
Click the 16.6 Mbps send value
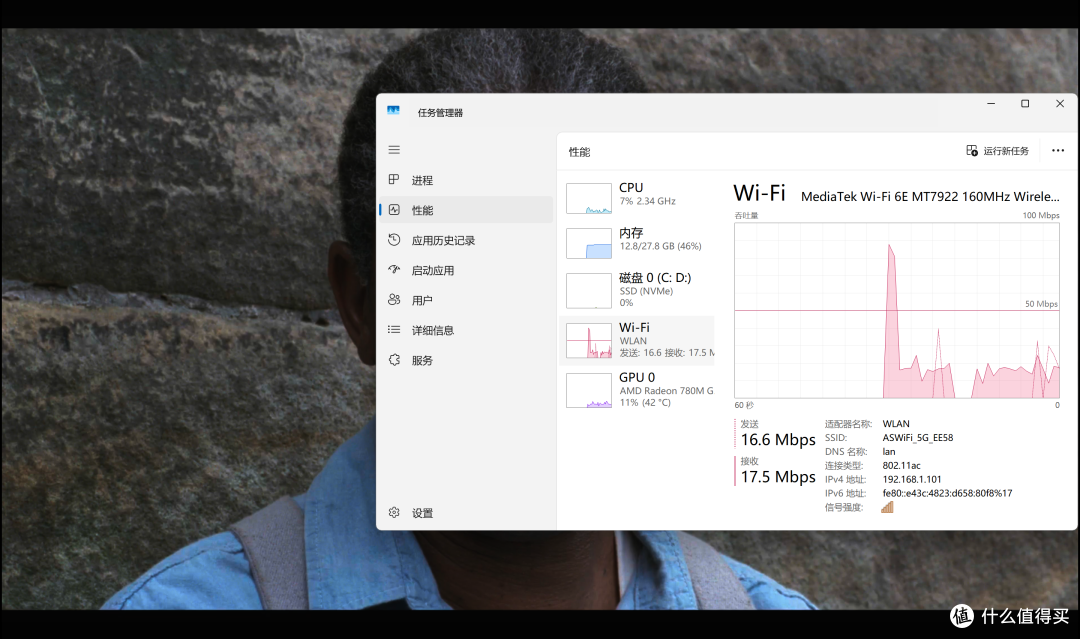tap(778, 440)
